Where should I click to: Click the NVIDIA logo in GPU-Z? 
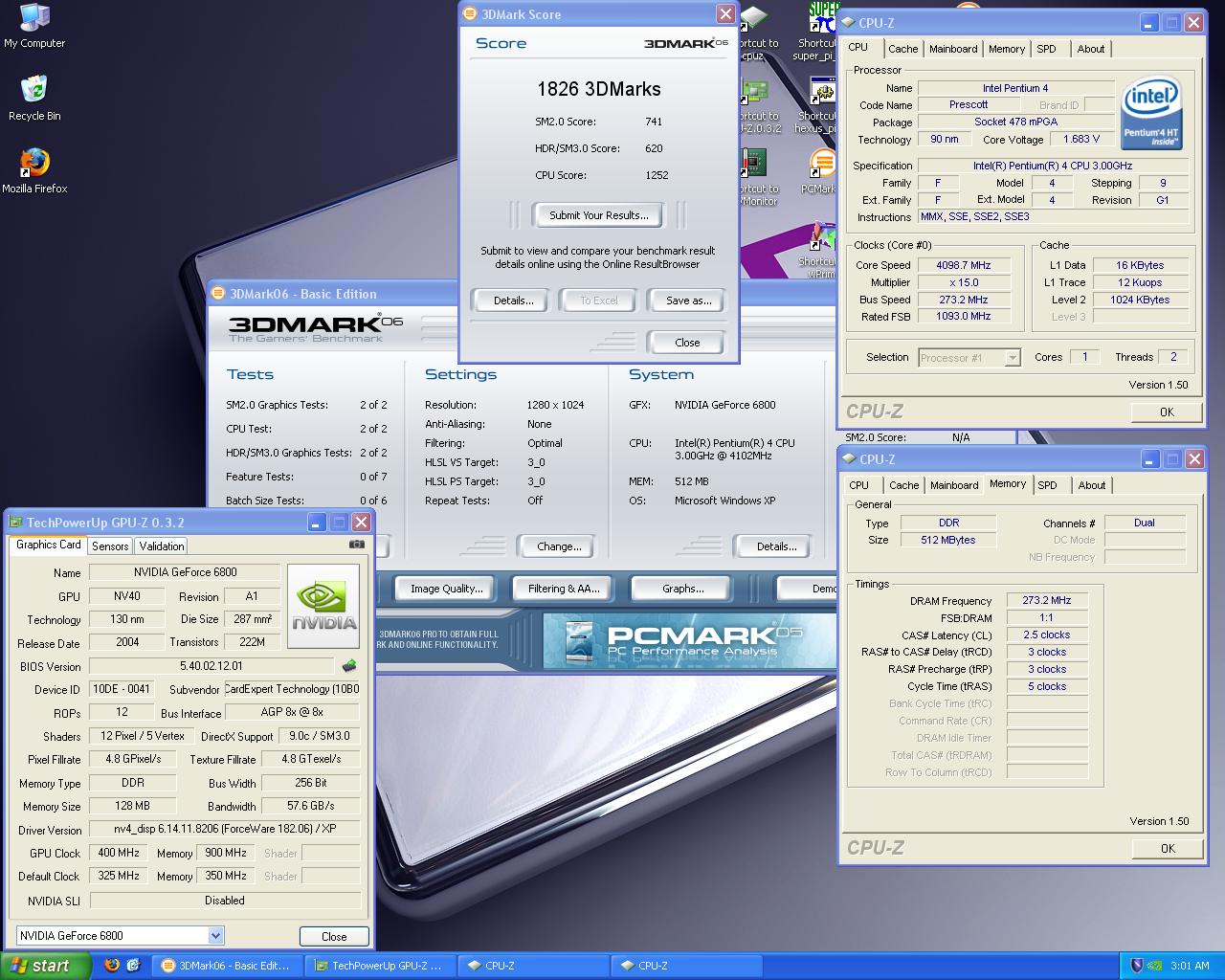click(323, 606)
